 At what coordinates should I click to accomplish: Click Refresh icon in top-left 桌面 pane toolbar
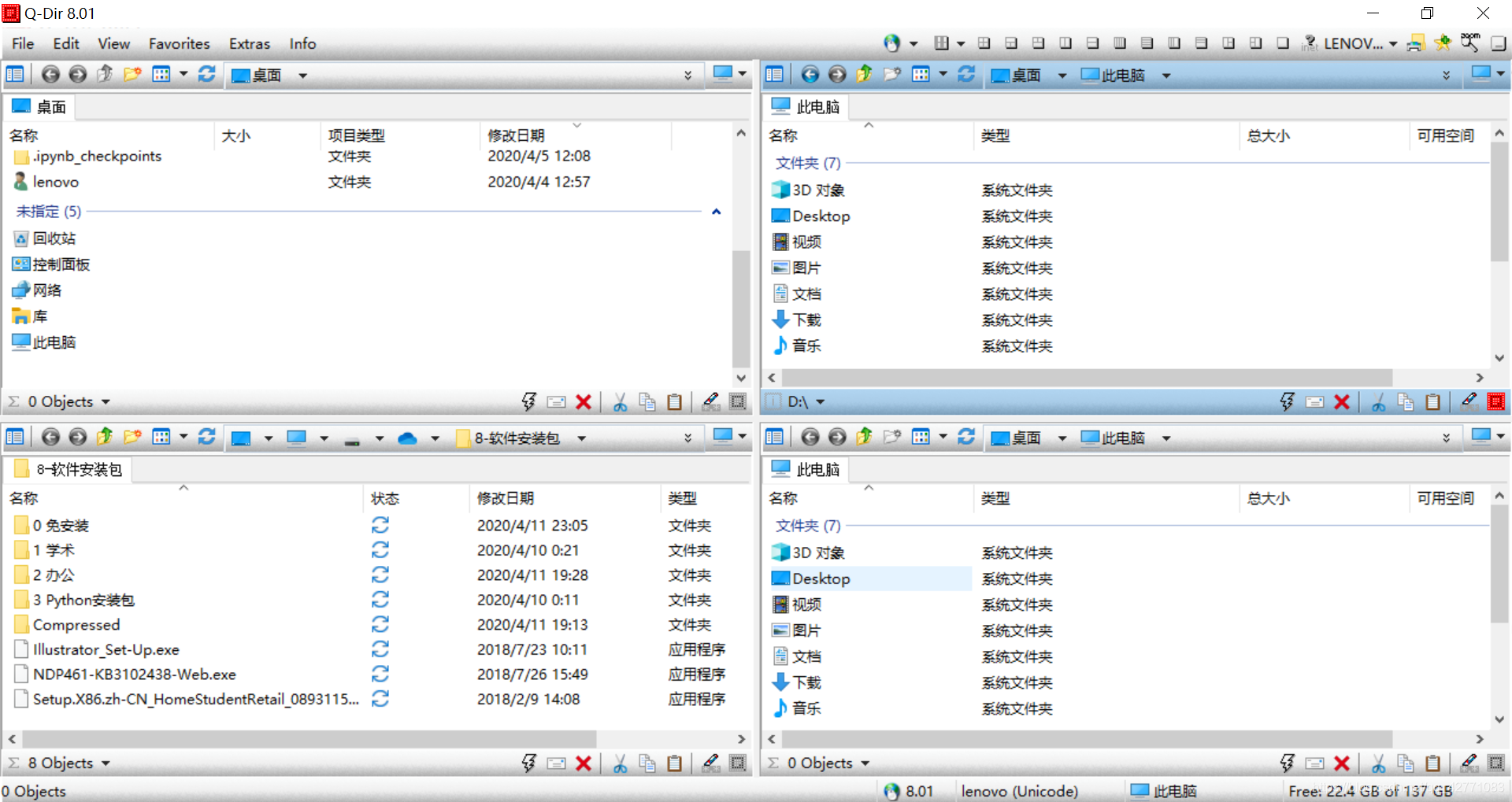[207, 74]
